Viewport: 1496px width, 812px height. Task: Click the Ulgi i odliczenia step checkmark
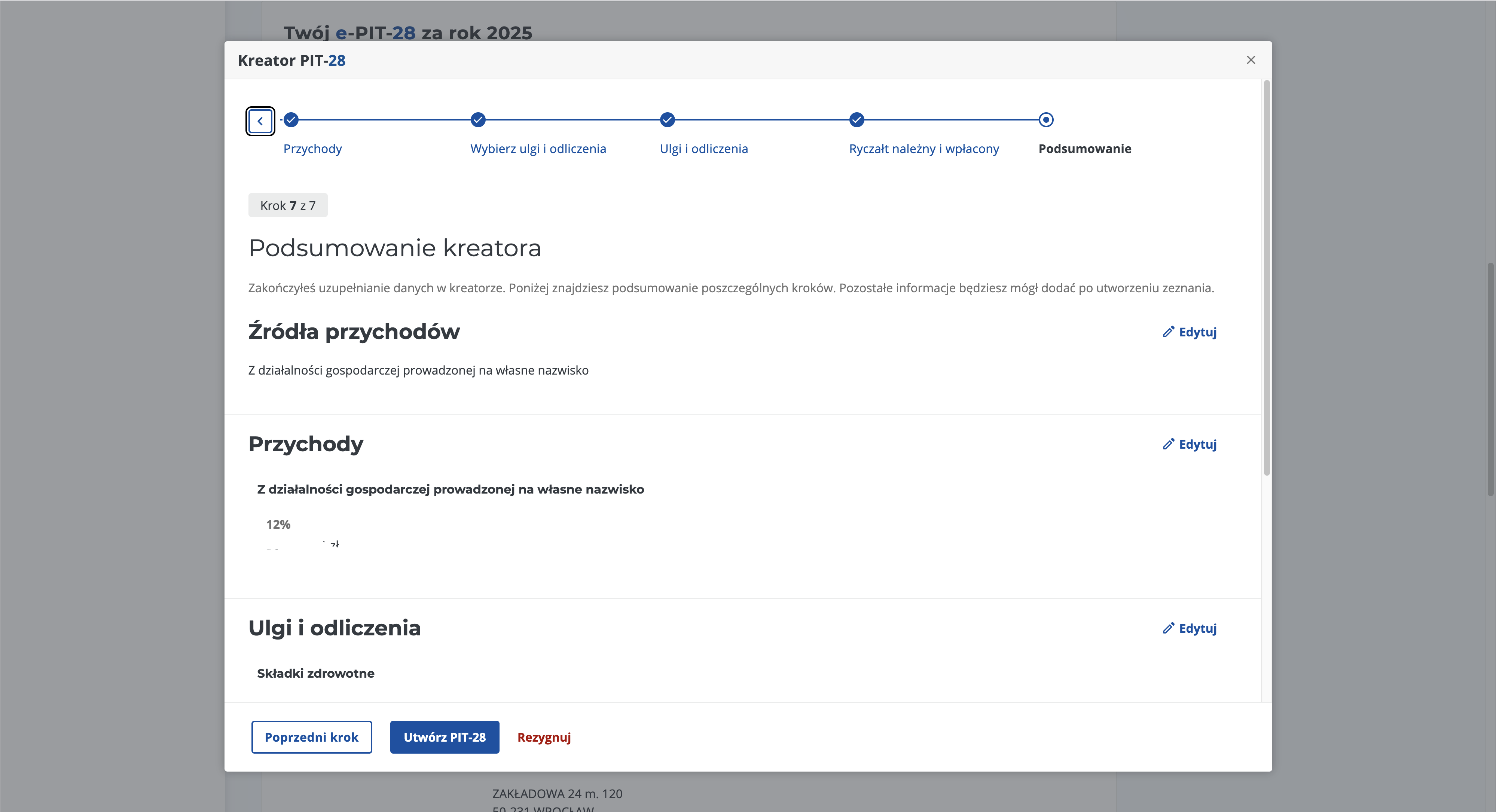667,120
